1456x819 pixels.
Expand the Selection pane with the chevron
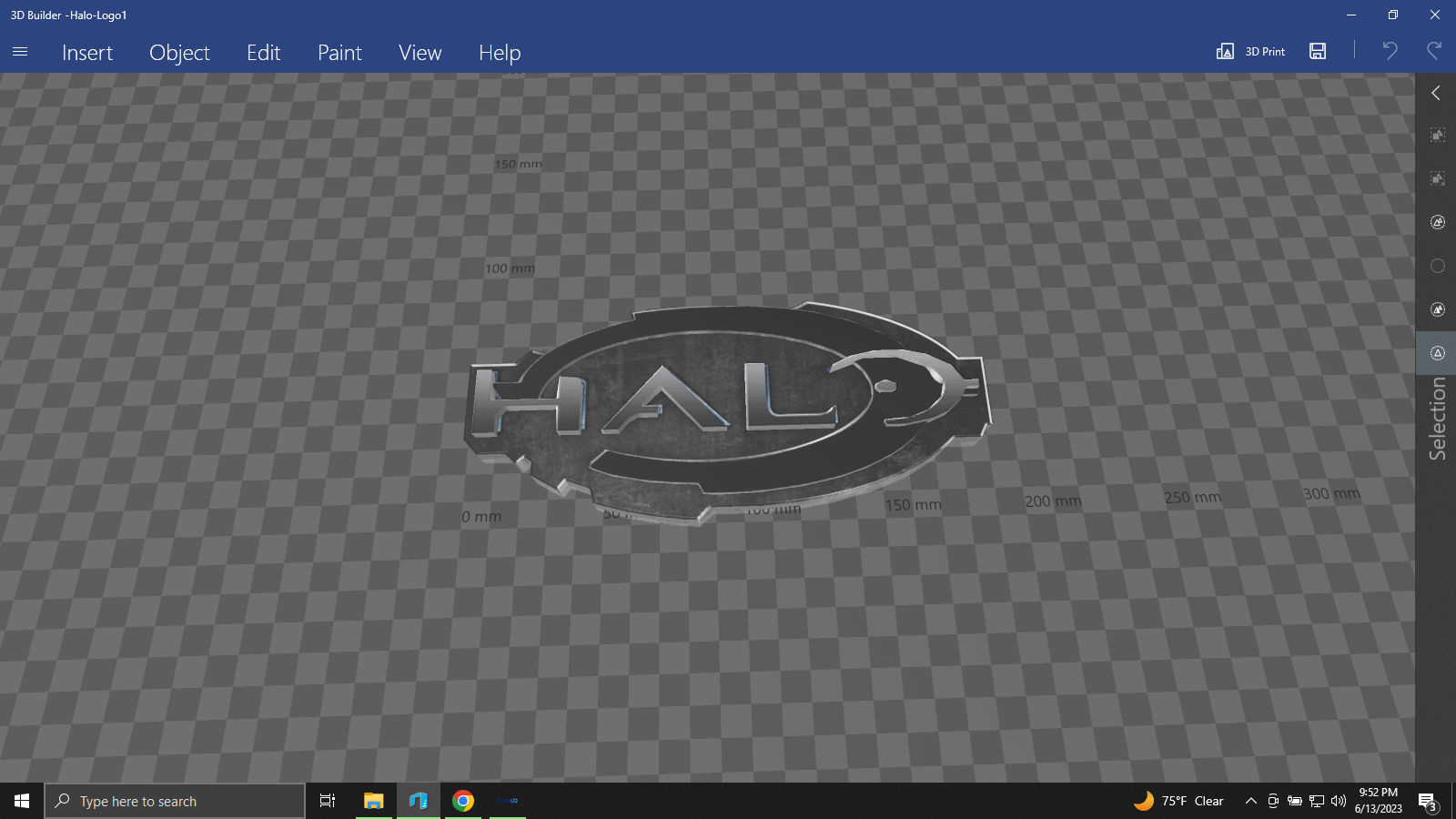1436,93
